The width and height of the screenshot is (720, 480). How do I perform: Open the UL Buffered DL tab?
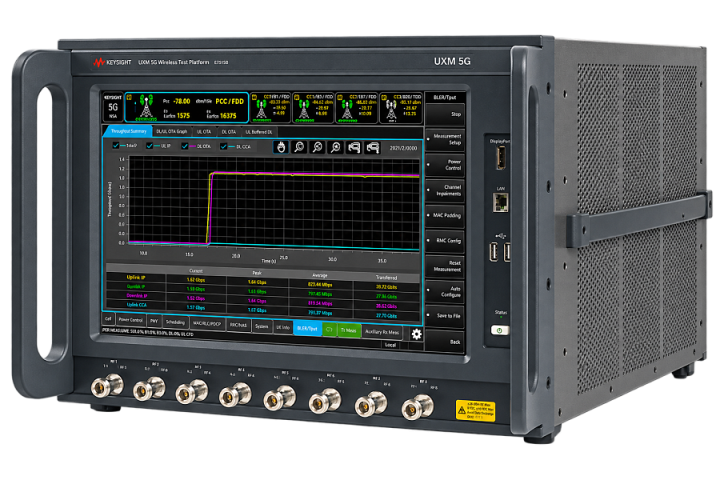point(259,132)
